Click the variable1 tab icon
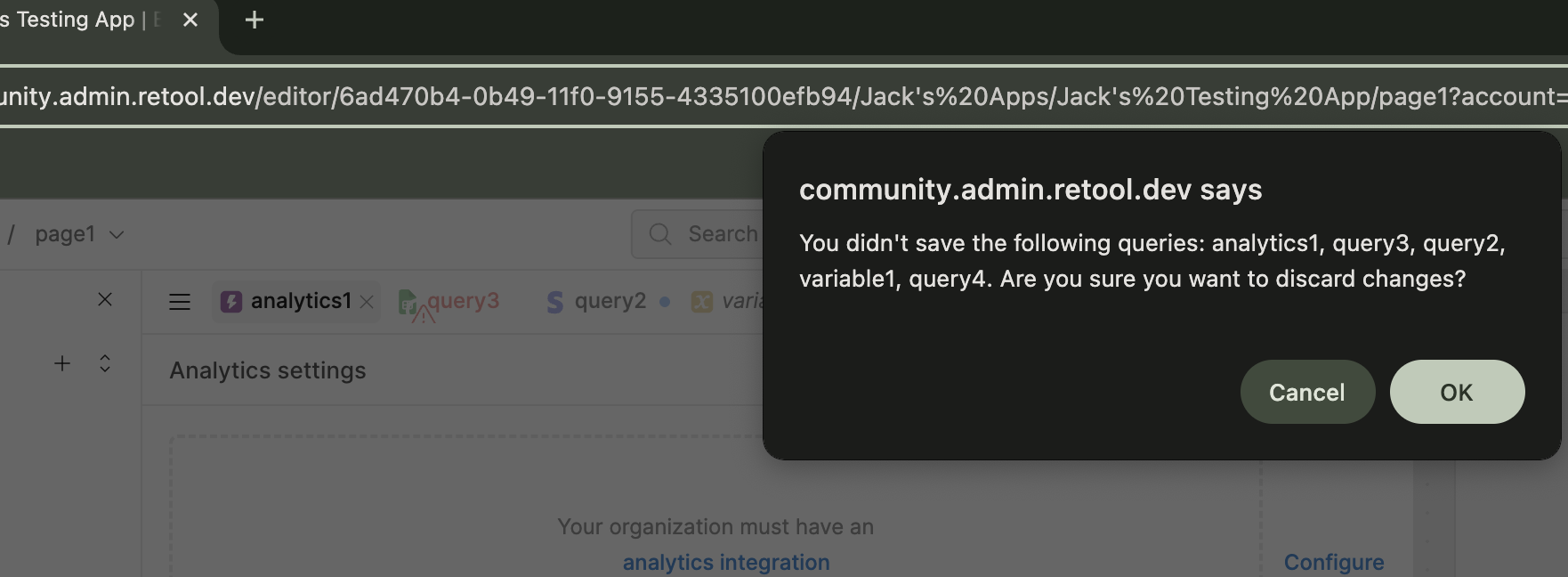The height and width of the screenshot is (577, 1568). tap(702, 302)
